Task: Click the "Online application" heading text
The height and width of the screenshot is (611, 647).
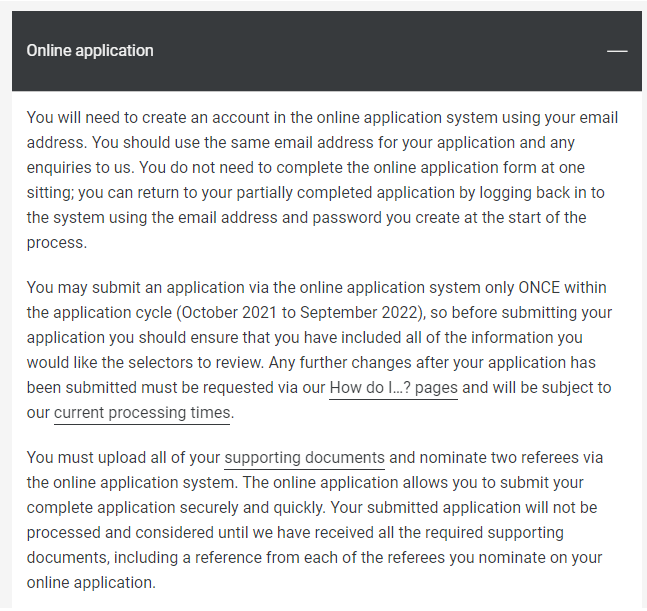Action: pos(90,50)
